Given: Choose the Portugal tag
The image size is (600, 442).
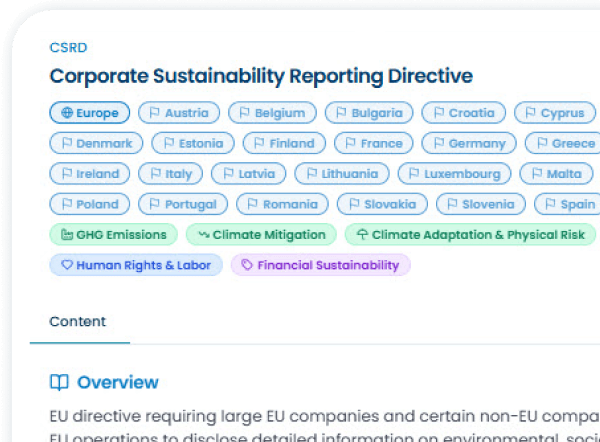Looking at the screenshot, I should coord(183,204).
